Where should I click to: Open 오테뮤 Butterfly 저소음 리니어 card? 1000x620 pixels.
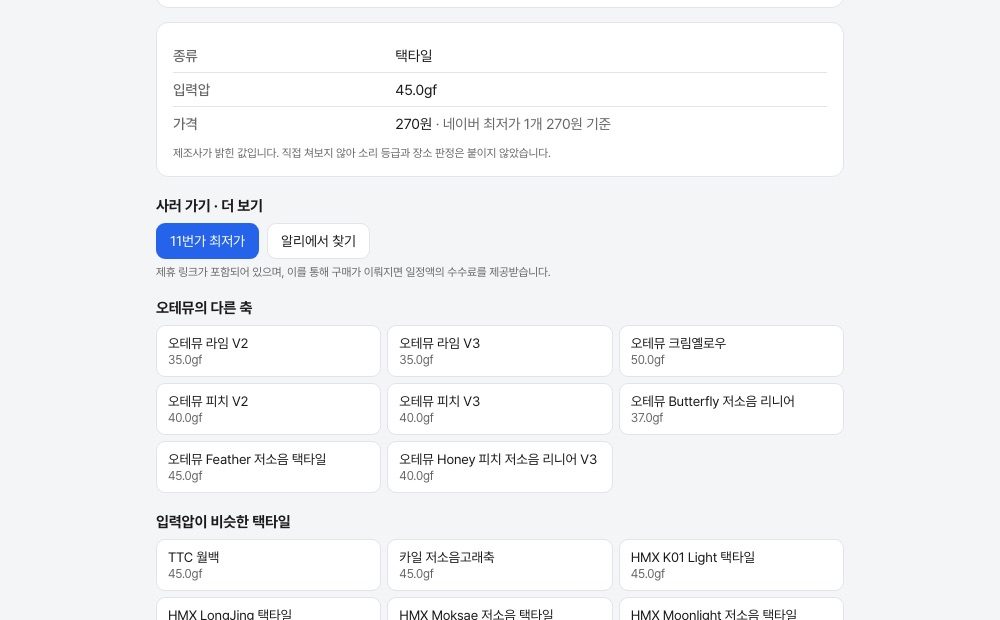click(732, 409)
